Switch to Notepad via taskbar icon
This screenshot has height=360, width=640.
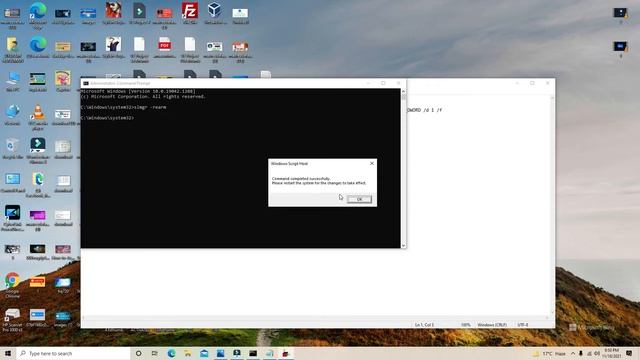(x=269, y=353)
